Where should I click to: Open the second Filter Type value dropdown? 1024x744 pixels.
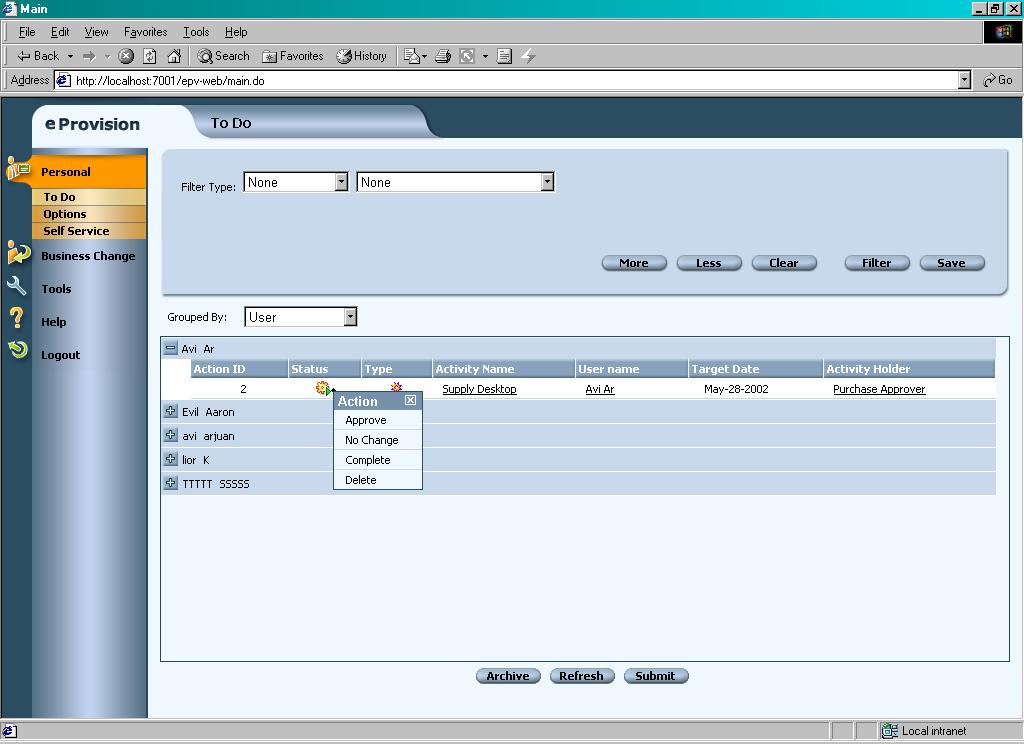547,182
